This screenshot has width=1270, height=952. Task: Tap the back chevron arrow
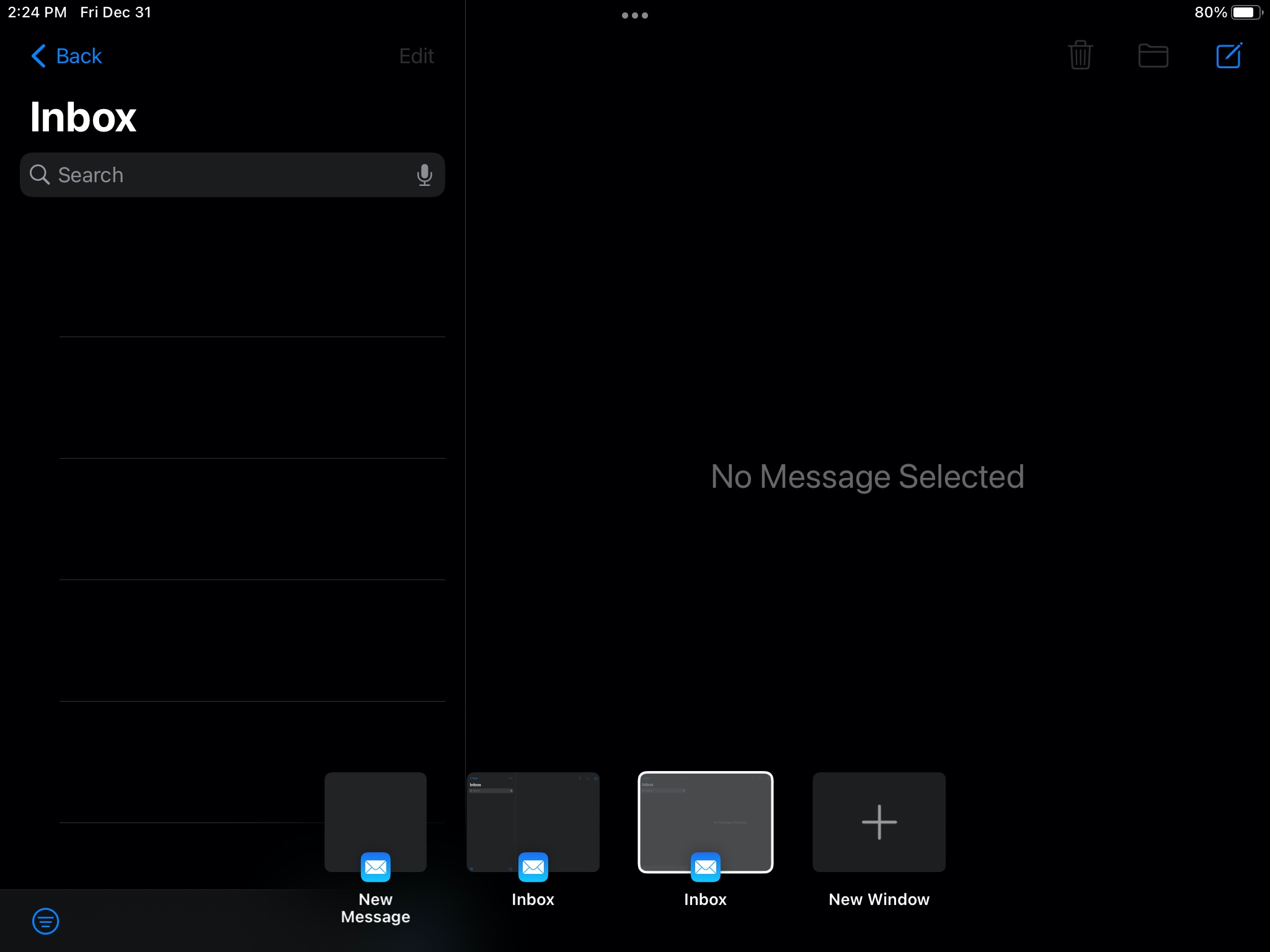[x=38, y=56]
